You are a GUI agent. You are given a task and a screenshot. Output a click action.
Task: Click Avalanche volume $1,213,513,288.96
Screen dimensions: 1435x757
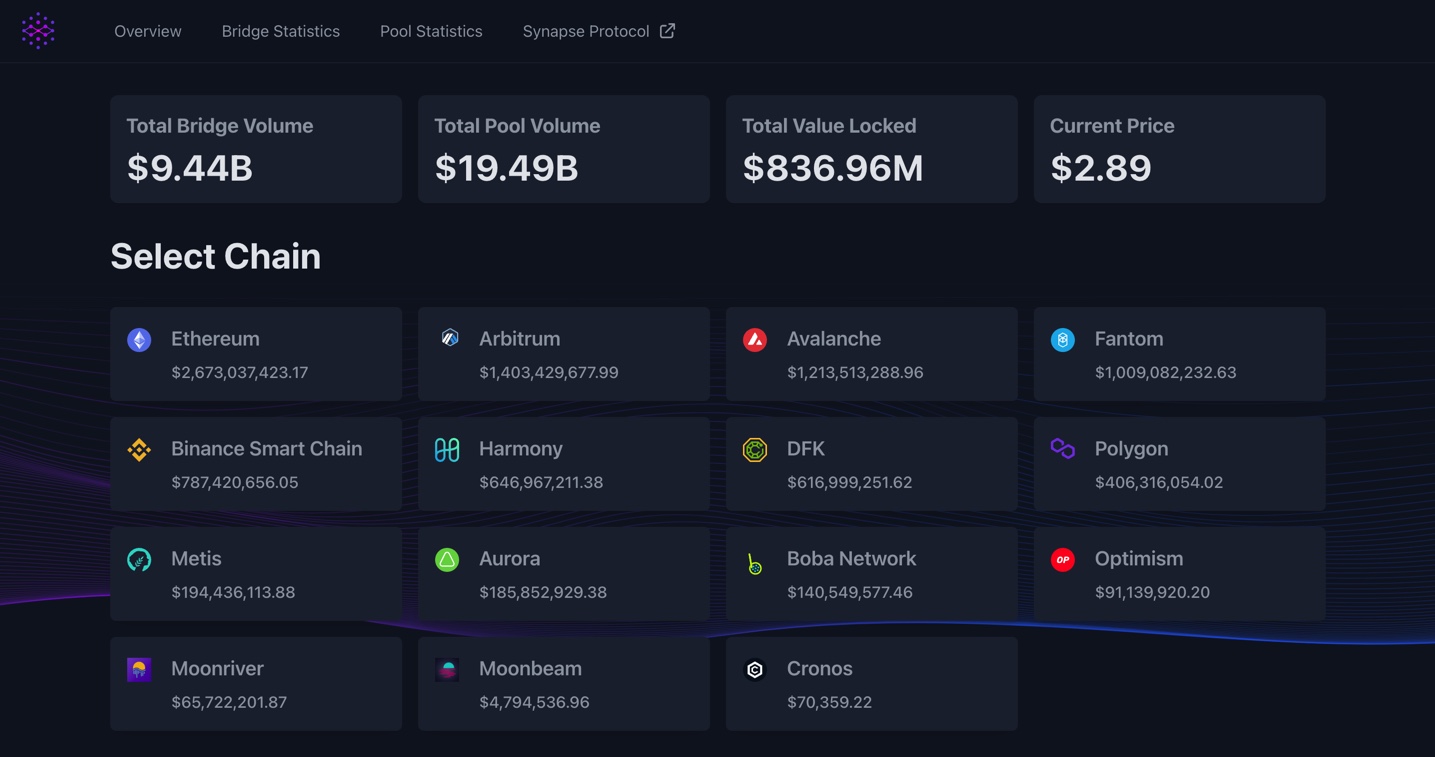(855, 373)
